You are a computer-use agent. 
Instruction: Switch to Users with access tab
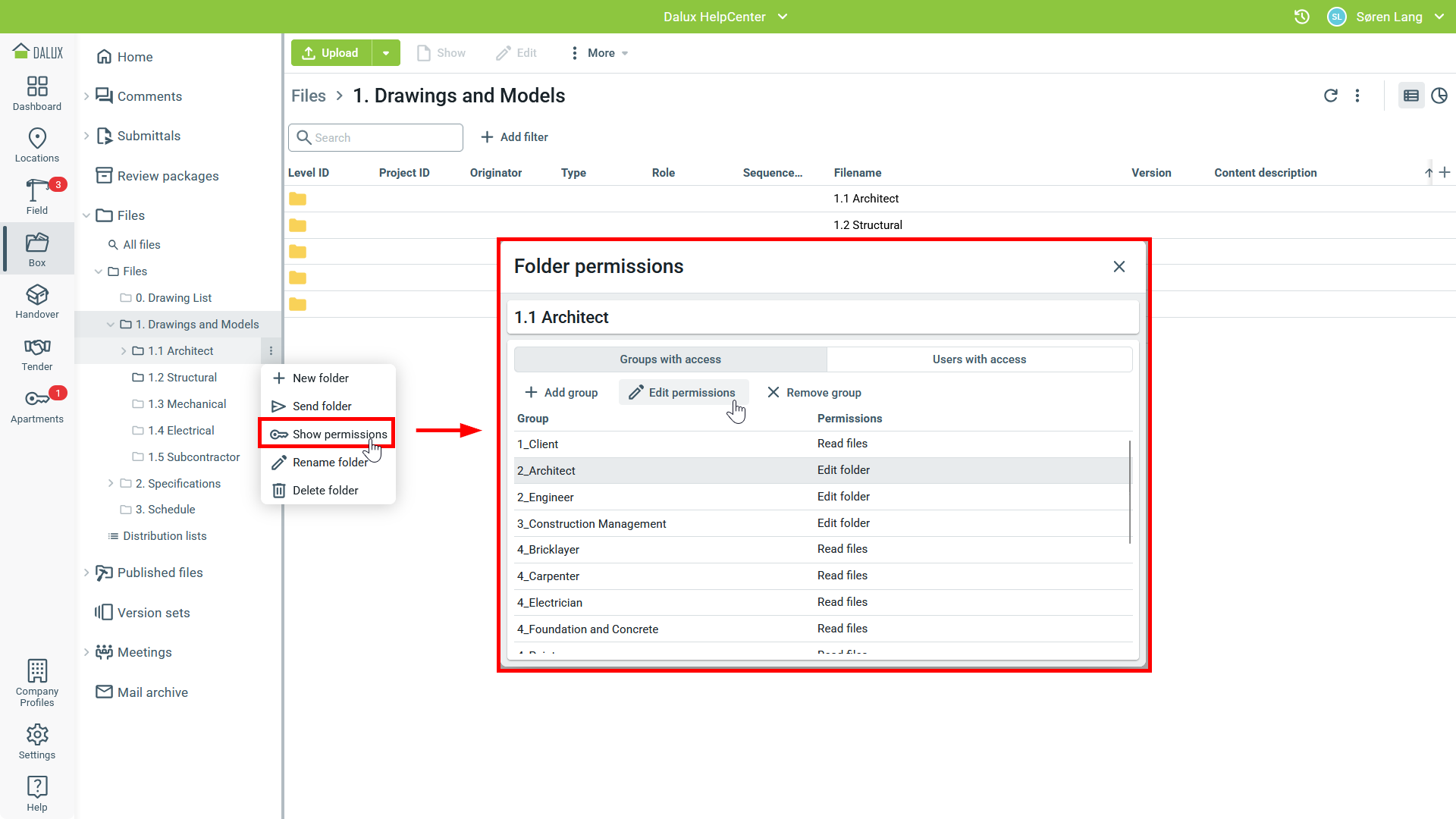pos(979,359)
